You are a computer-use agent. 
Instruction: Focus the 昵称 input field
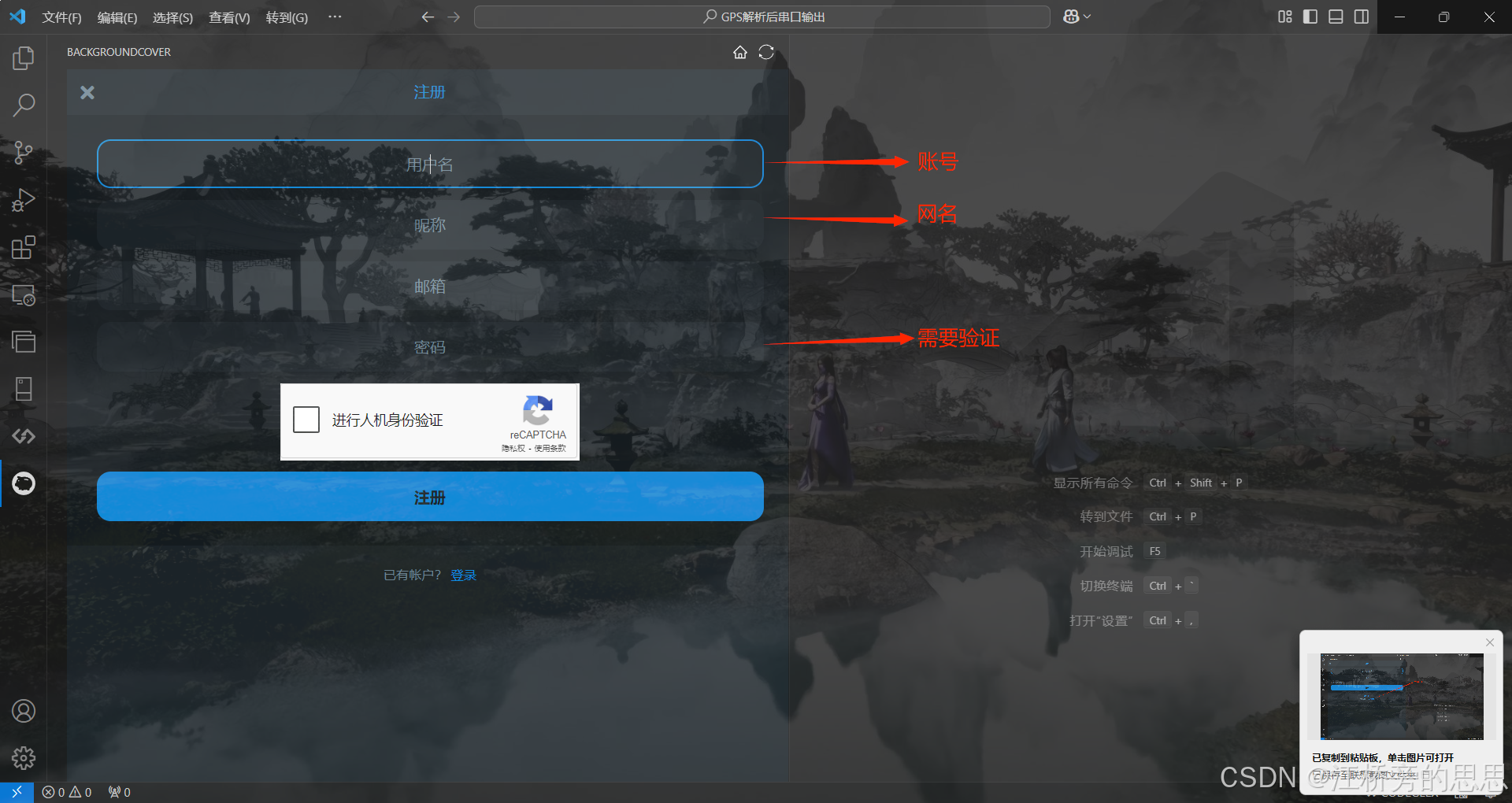click(x=430, y=225)
